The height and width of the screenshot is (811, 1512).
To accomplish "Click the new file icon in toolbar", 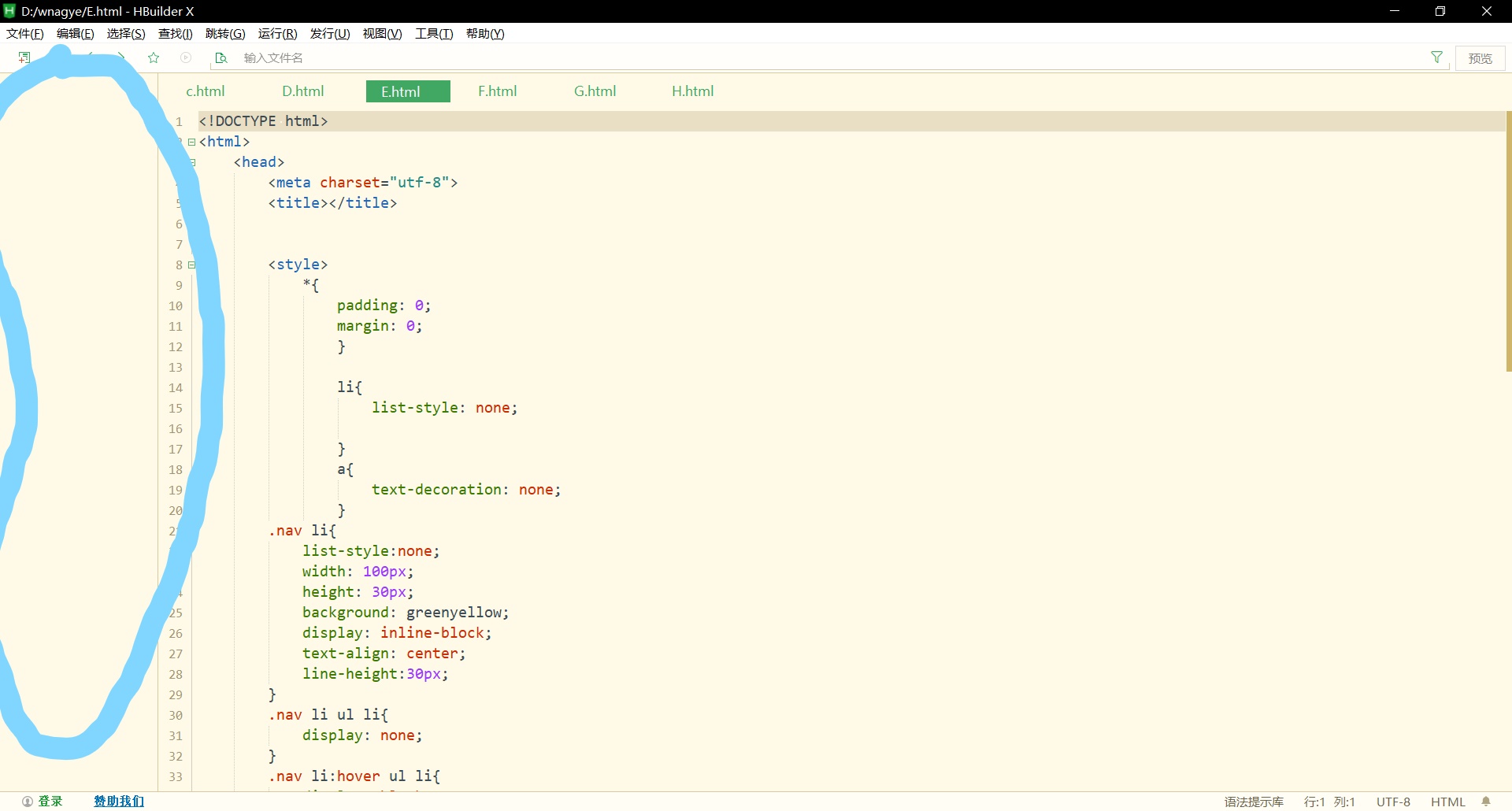I will point(24,57).
